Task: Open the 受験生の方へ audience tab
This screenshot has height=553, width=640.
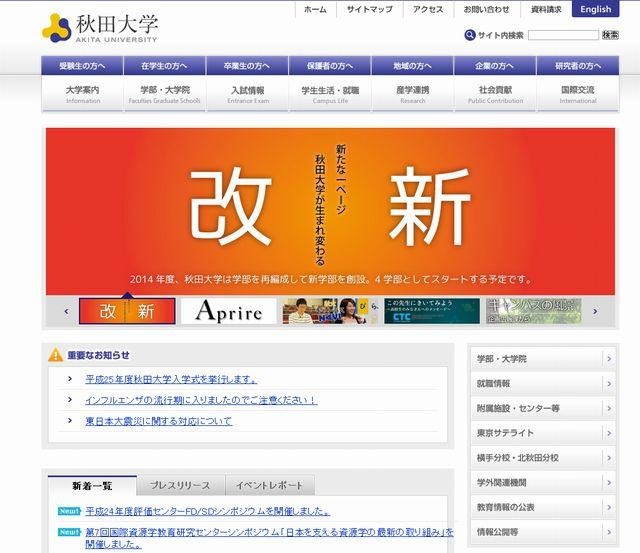Action: click(x=82, y=66)
